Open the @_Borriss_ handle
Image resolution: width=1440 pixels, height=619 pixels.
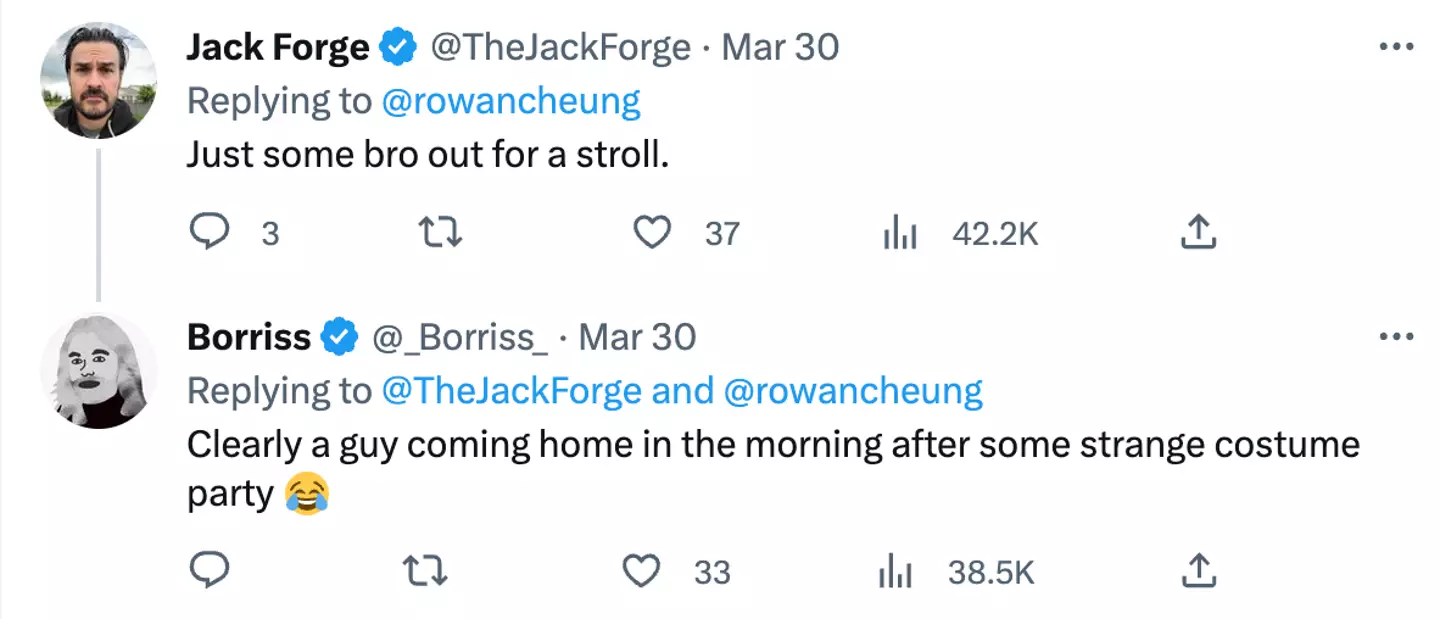(x=460, y=337)
